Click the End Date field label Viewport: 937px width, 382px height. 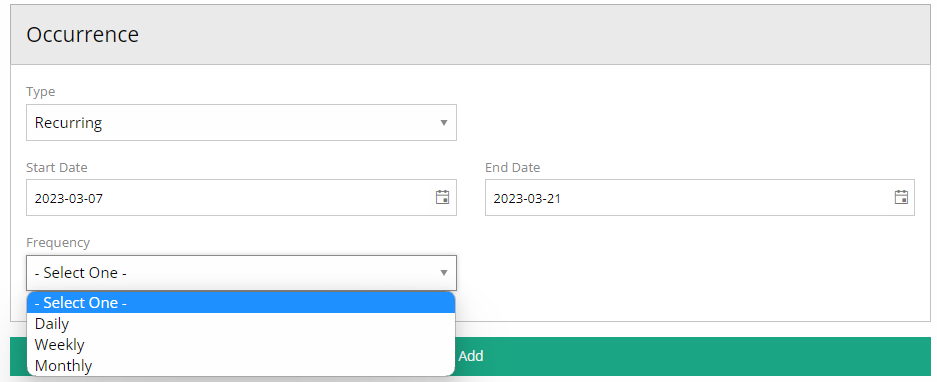point(513,167)
